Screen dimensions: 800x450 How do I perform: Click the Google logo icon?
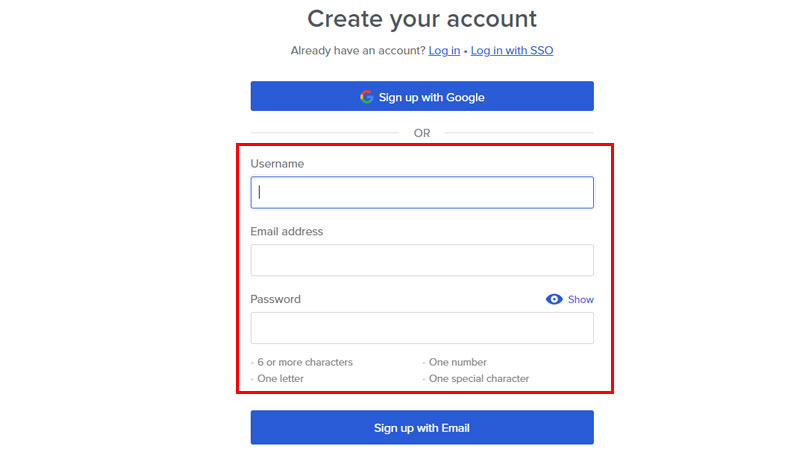367,97
